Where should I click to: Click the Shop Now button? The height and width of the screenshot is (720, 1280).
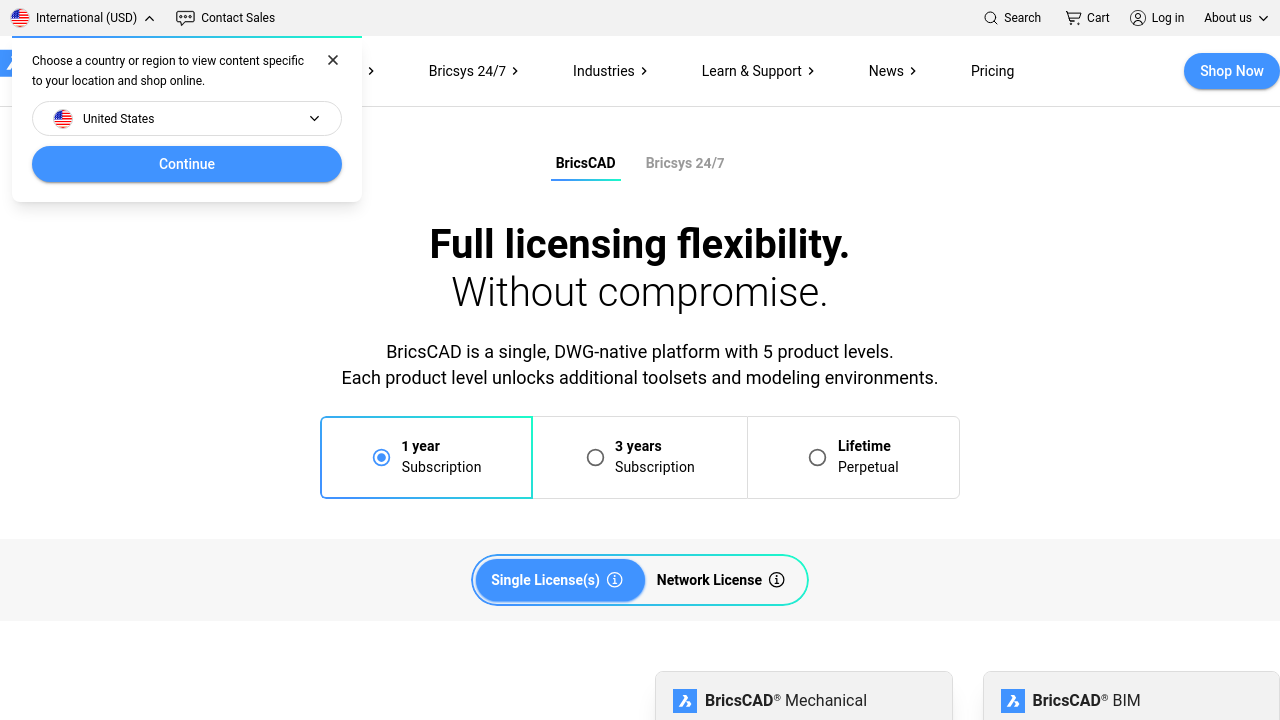pos(1231,71)
